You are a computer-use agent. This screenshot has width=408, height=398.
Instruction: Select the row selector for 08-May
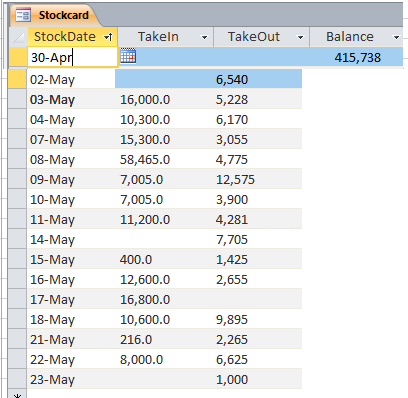click(x=17, y=159)
